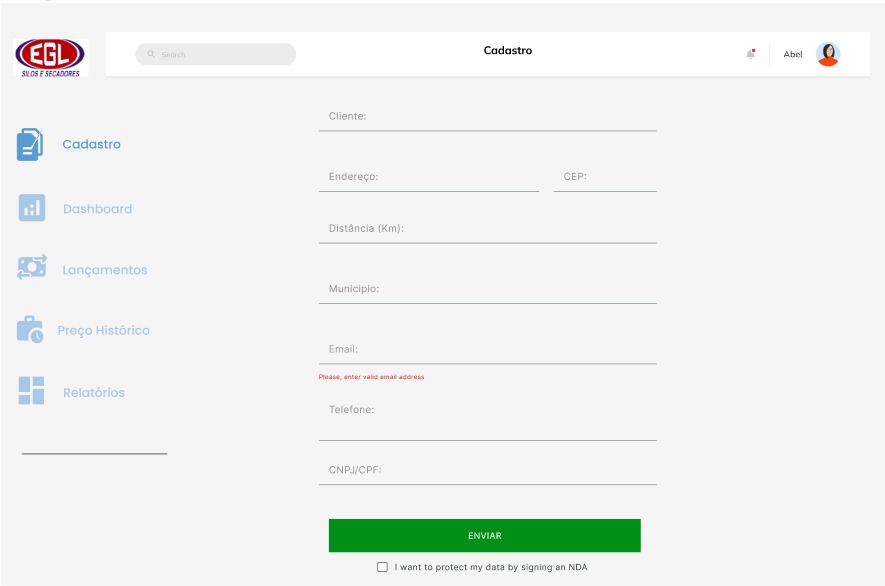Click into the Email field
The width and height of the screenshot is (885, 586).
pyautogui.click(x=487, y=350)
